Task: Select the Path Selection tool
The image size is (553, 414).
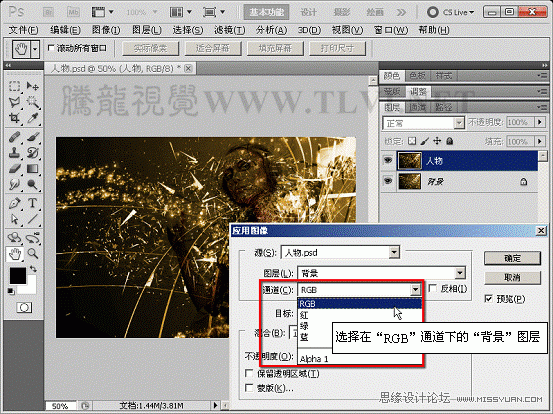Action: point(14,219)
